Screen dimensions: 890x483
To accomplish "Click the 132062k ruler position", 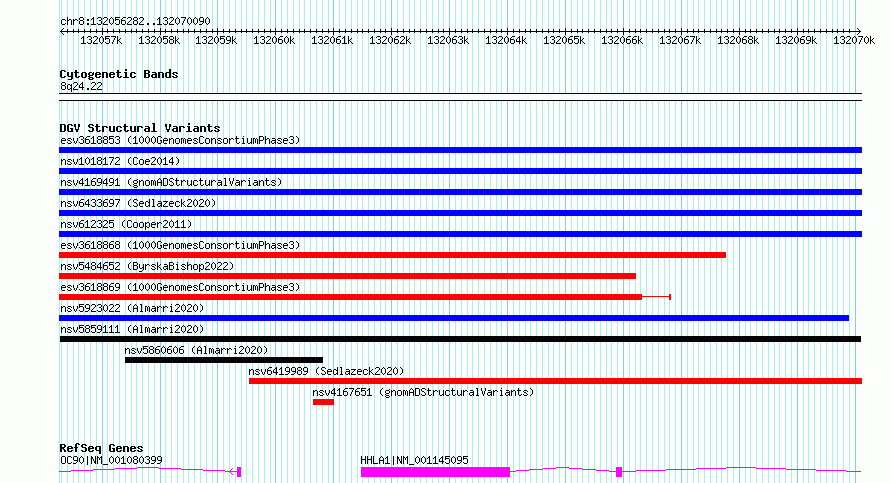I will click(x=390, y=40).
